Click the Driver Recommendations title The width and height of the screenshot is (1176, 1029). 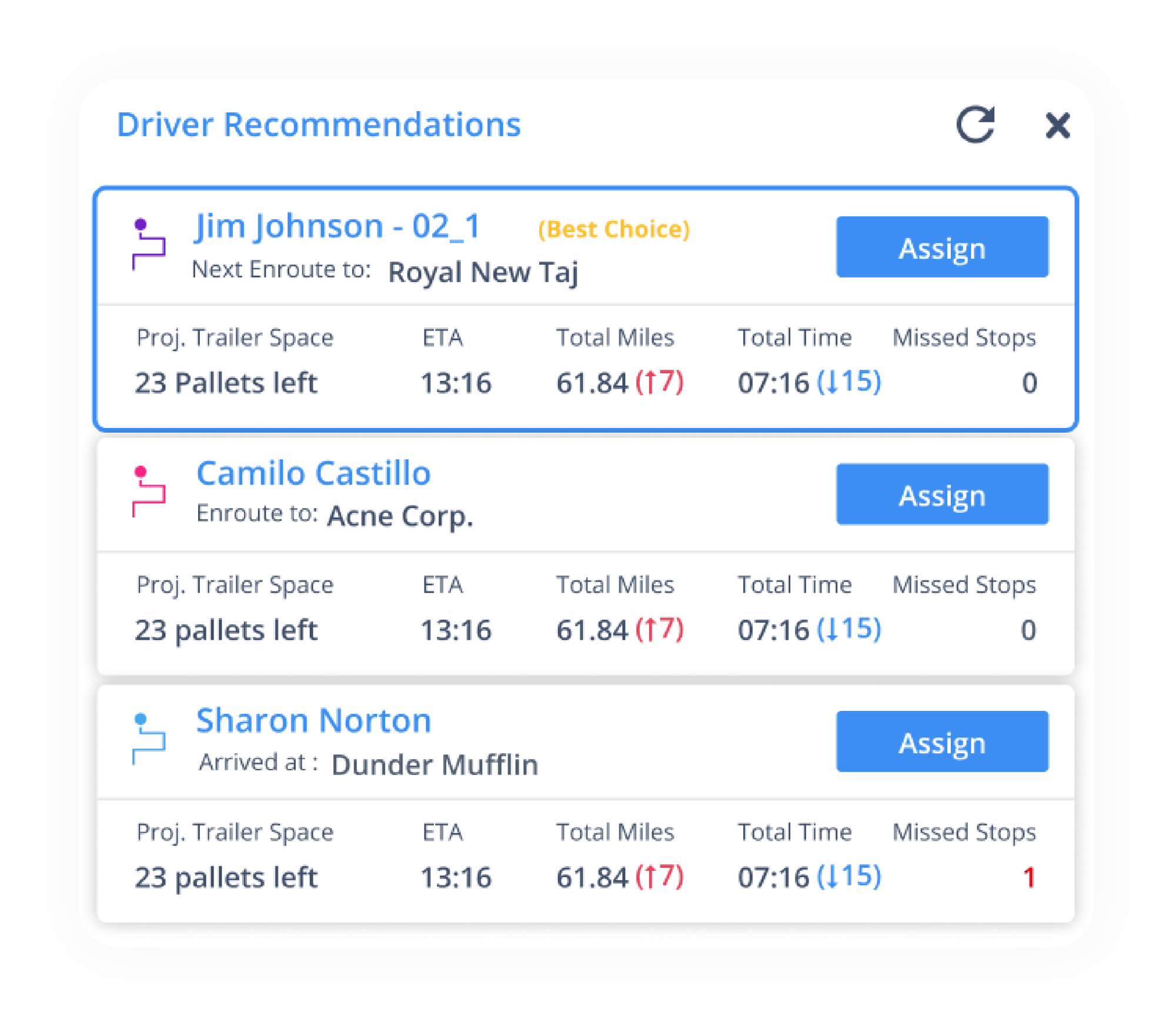click(319, 125)
